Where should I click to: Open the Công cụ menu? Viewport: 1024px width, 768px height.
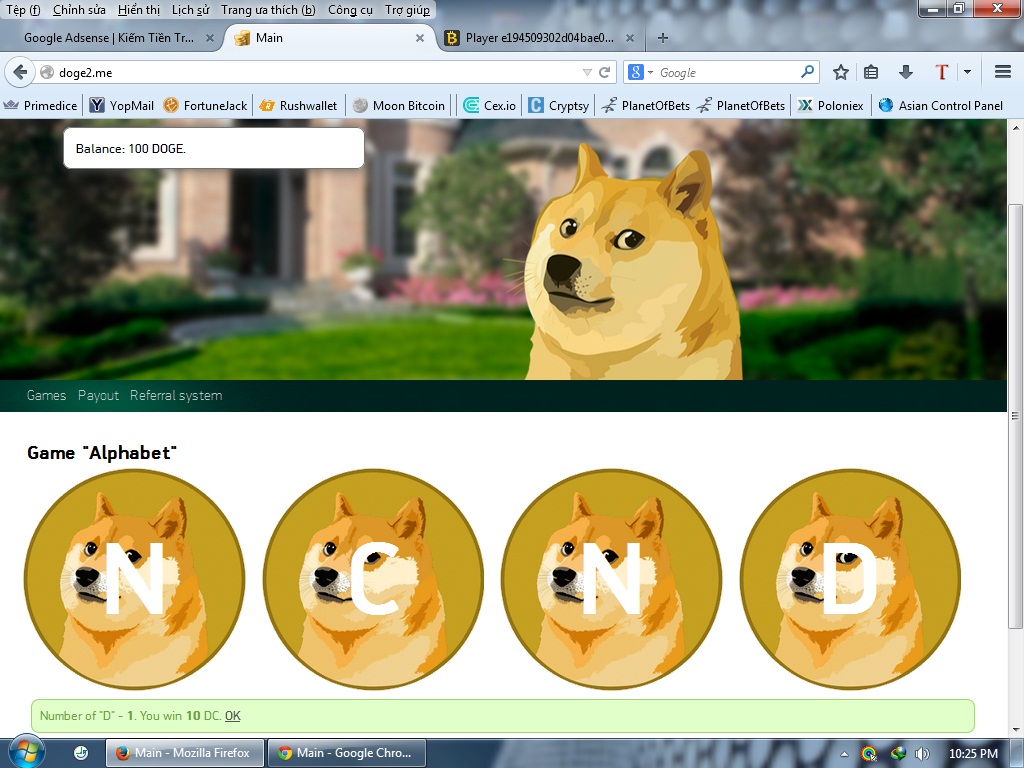click(350, 10)
